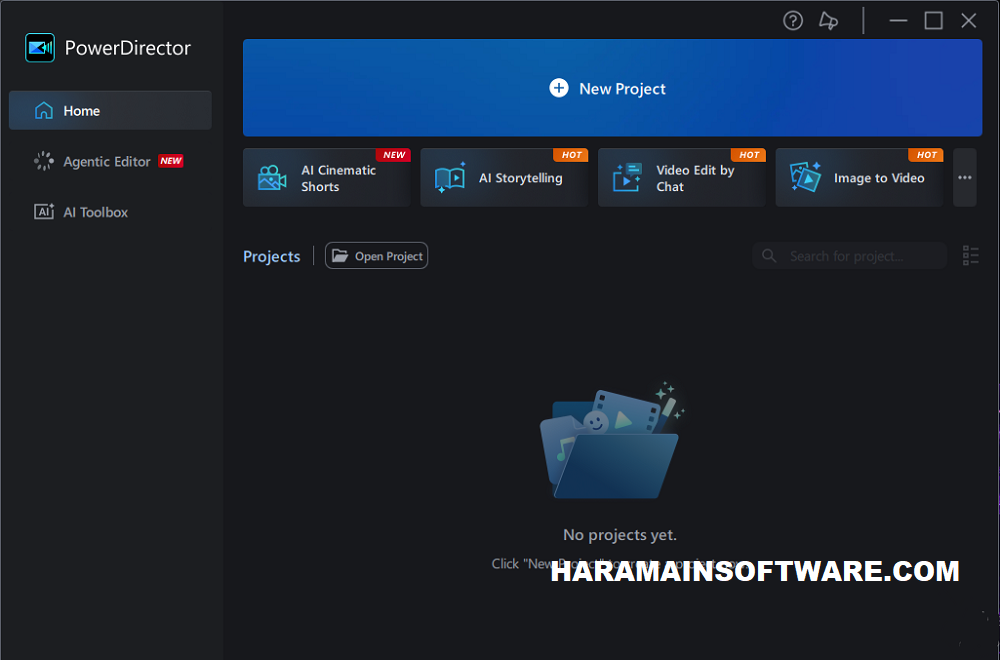This screenshot has width=1000, height=660.
Task: Click the empty projects folder illustration
Action: (612, 441)
